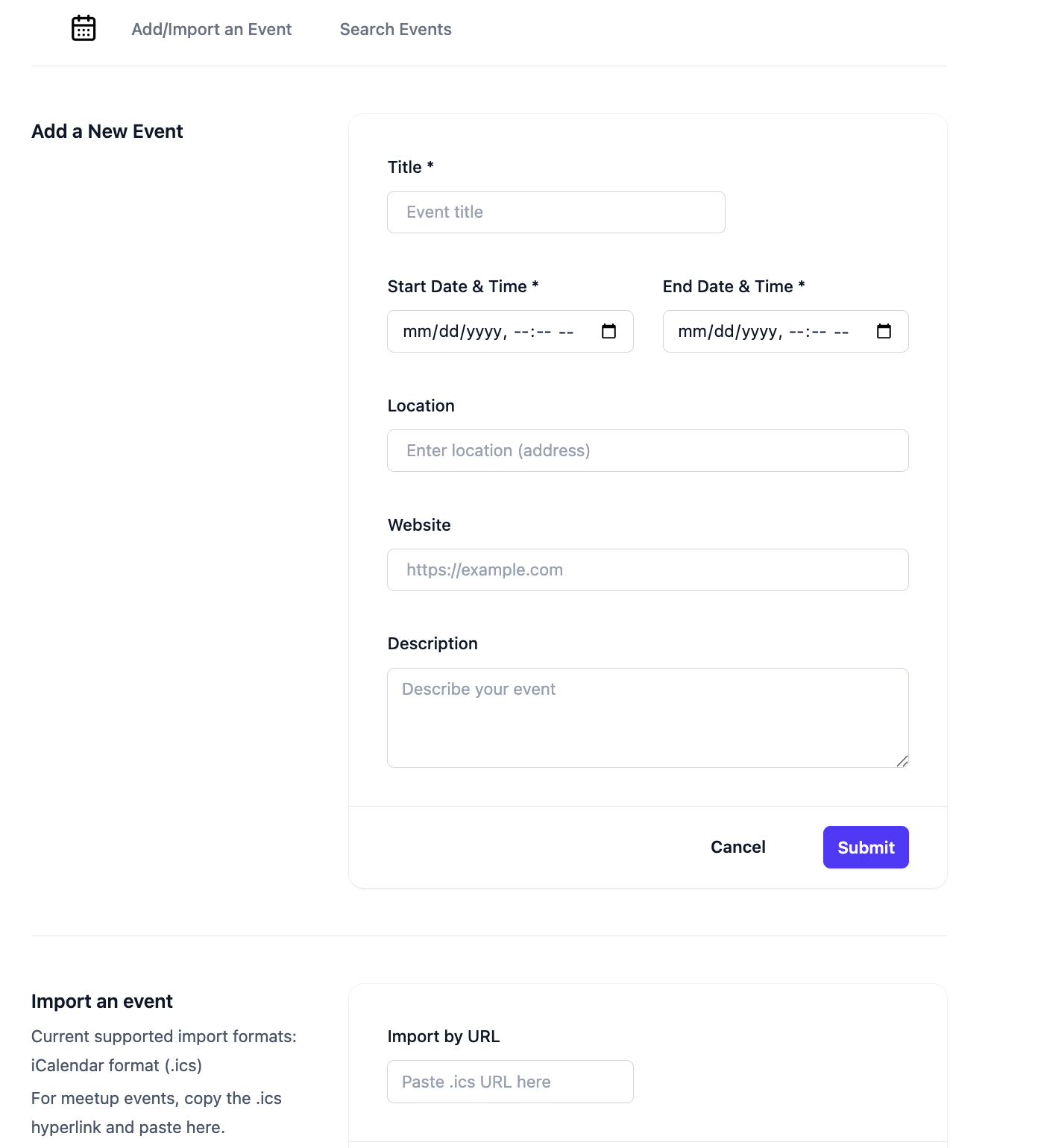Focus the Paste .ics URL field

(x=510, y=1082)
